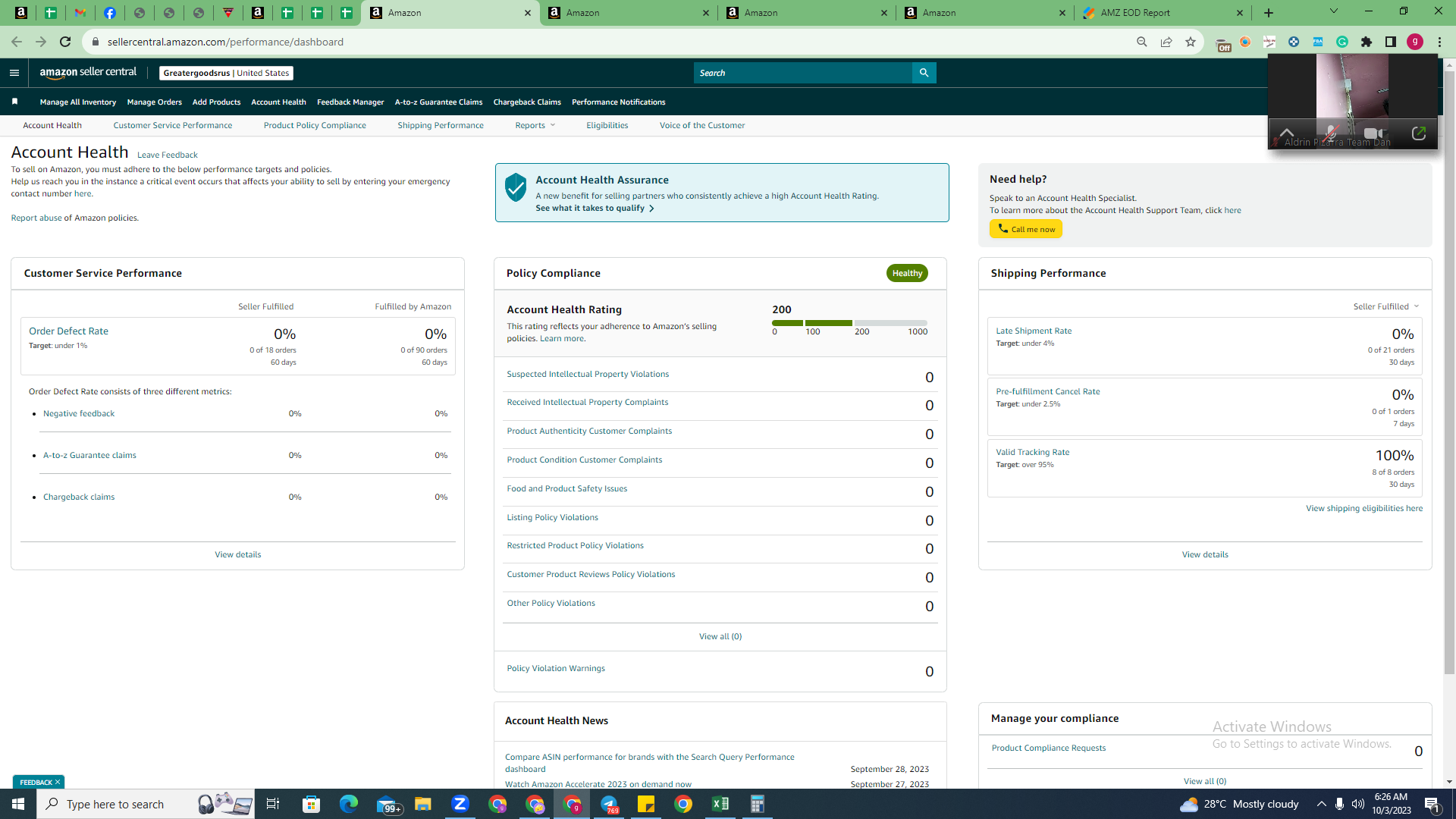Viewport: 1456px width, 819px height.
Task: Open the Windows notification center icon
Action: [1432, 804]
